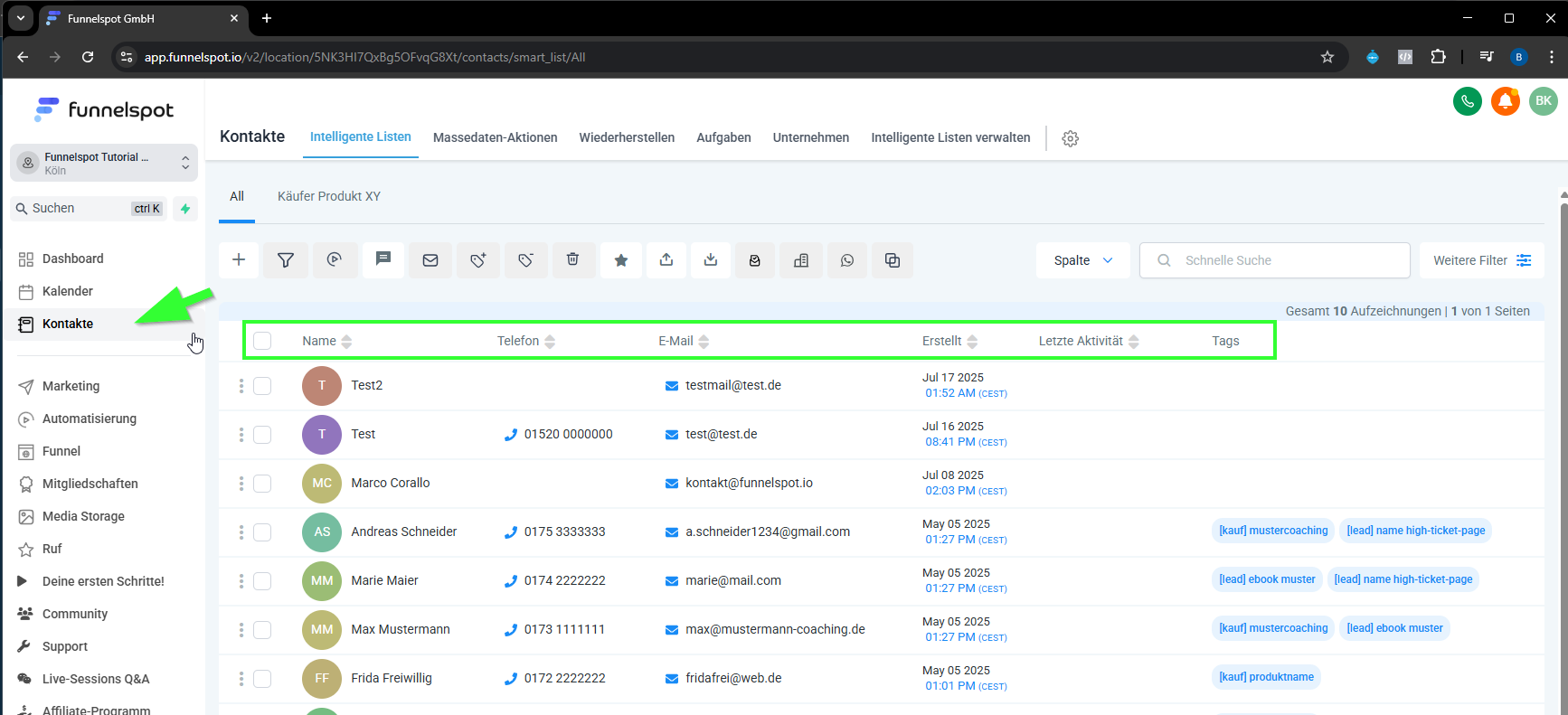The image size is (1568, 715).
Task: Click the send SMS chat bubble icon
Action: click(383, 260)
